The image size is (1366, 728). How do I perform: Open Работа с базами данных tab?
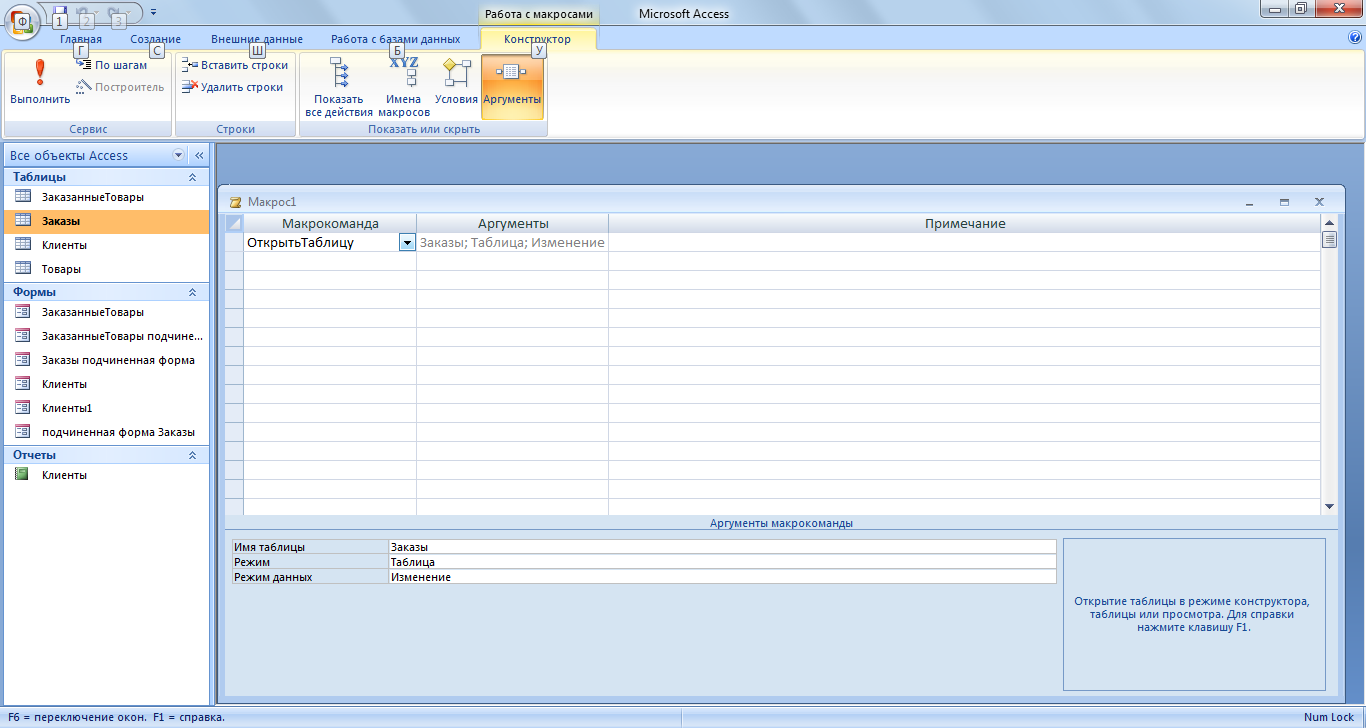tap(396, 39)
